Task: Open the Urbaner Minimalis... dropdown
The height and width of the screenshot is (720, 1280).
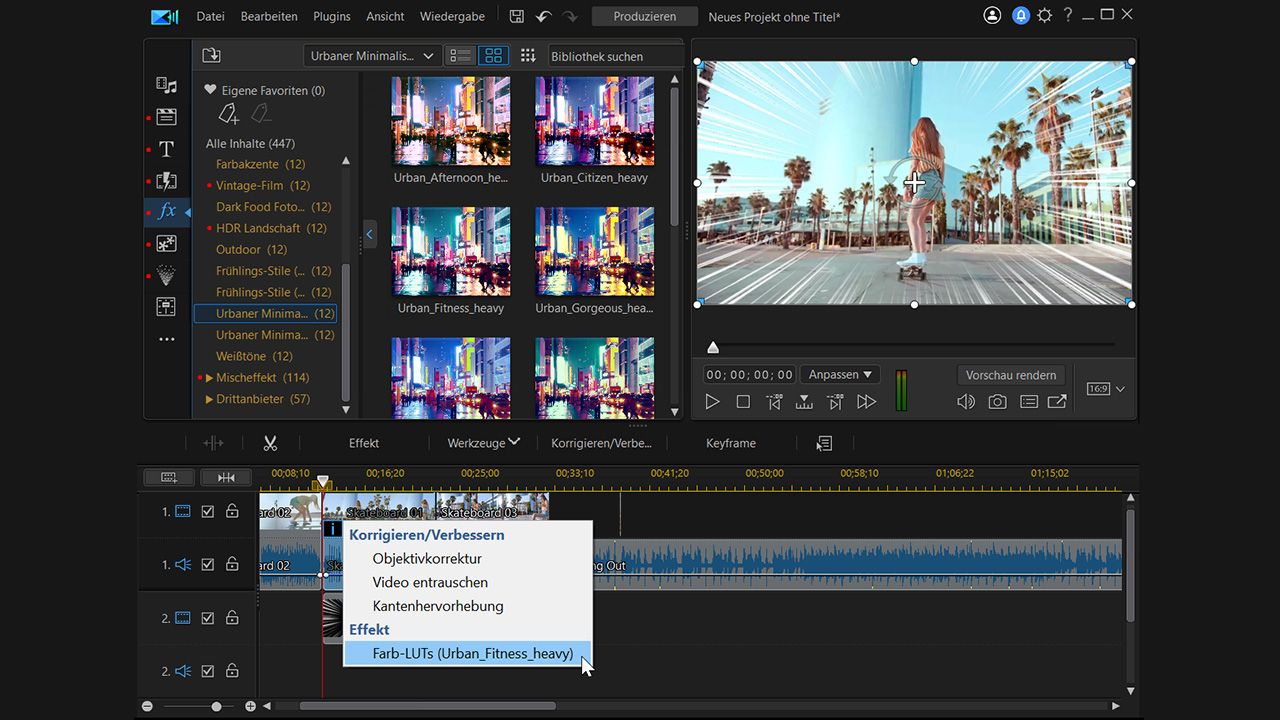Action: click(x=372, y=56)
